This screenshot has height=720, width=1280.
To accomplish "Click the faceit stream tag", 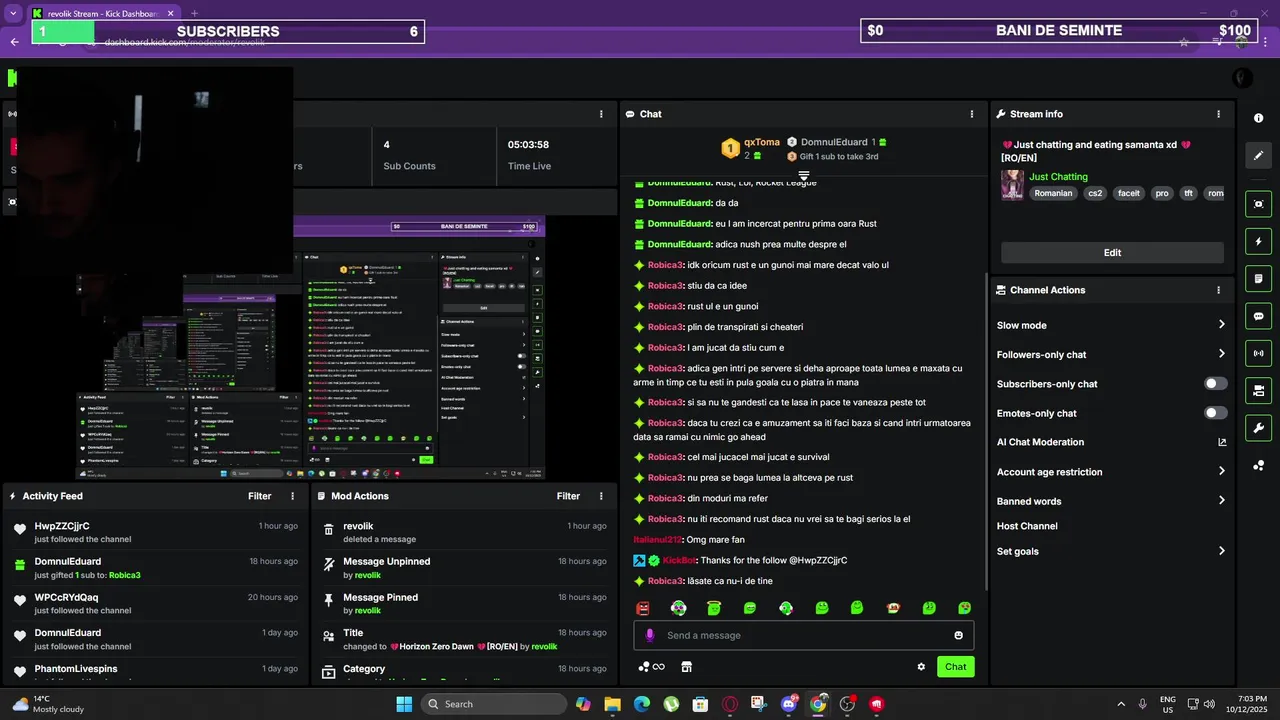I will coord(1128,194).
